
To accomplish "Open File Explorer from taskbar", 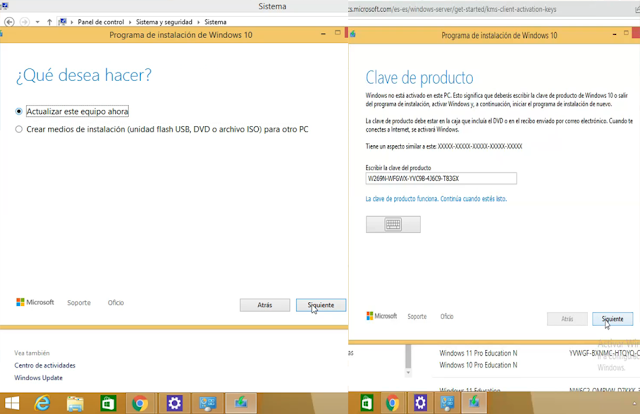I will (75, 403).
